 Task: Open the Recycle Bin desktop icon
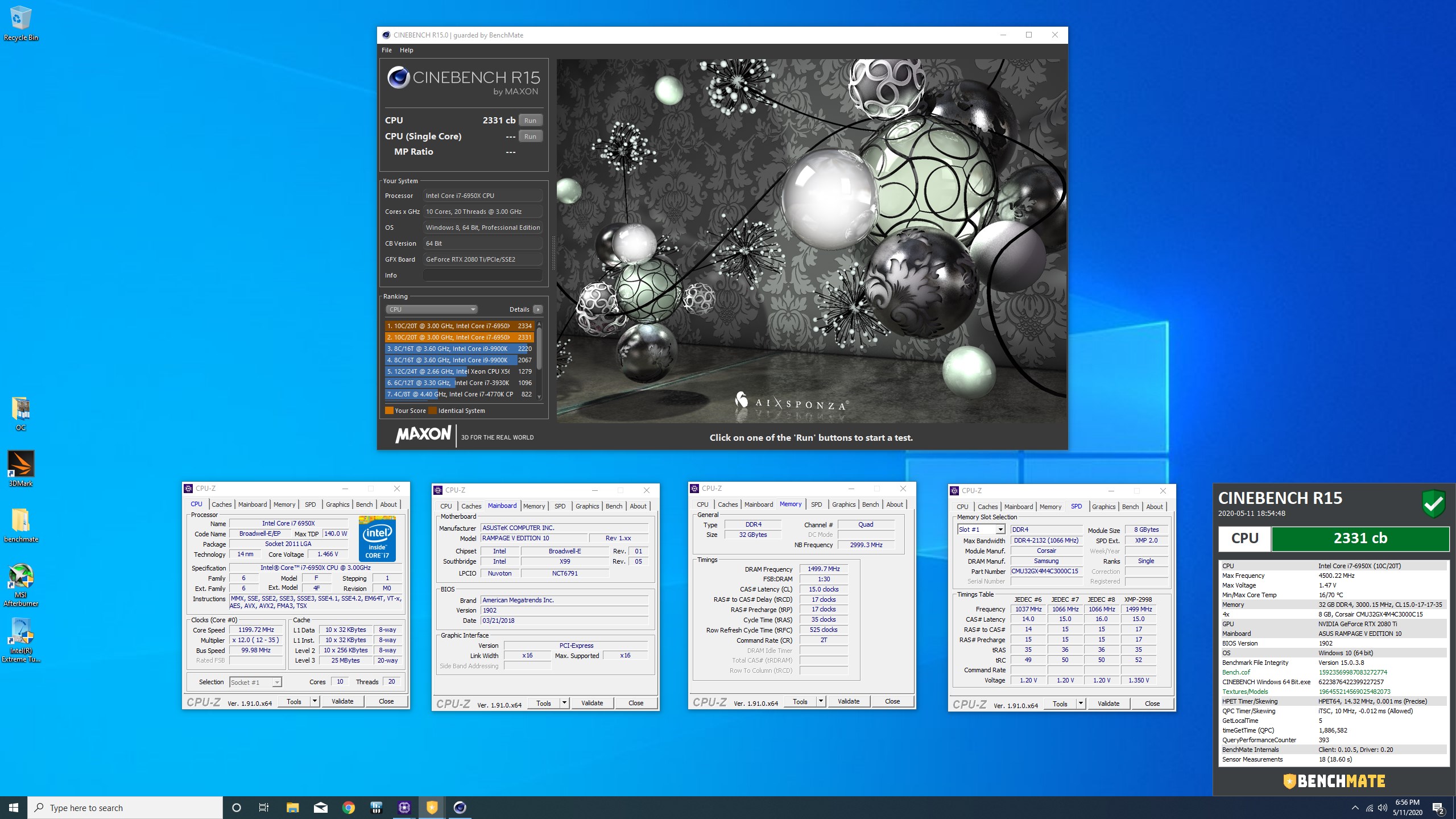[20, 24]
